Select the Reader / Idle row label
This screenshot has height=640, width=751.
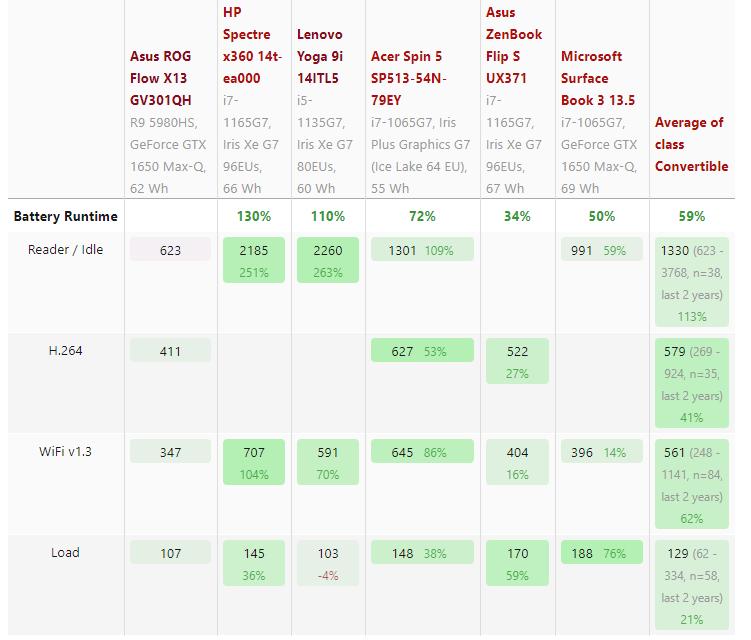tap(65, 250)
